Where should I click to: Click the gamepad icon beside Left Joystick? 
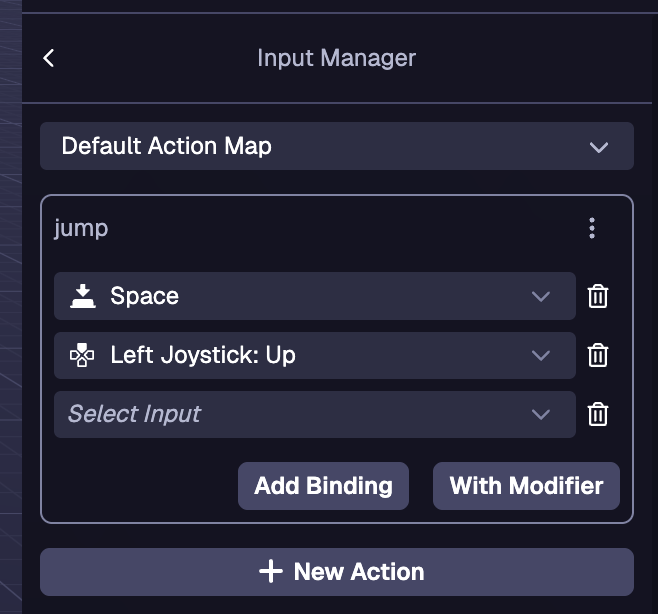coord(82,355)
